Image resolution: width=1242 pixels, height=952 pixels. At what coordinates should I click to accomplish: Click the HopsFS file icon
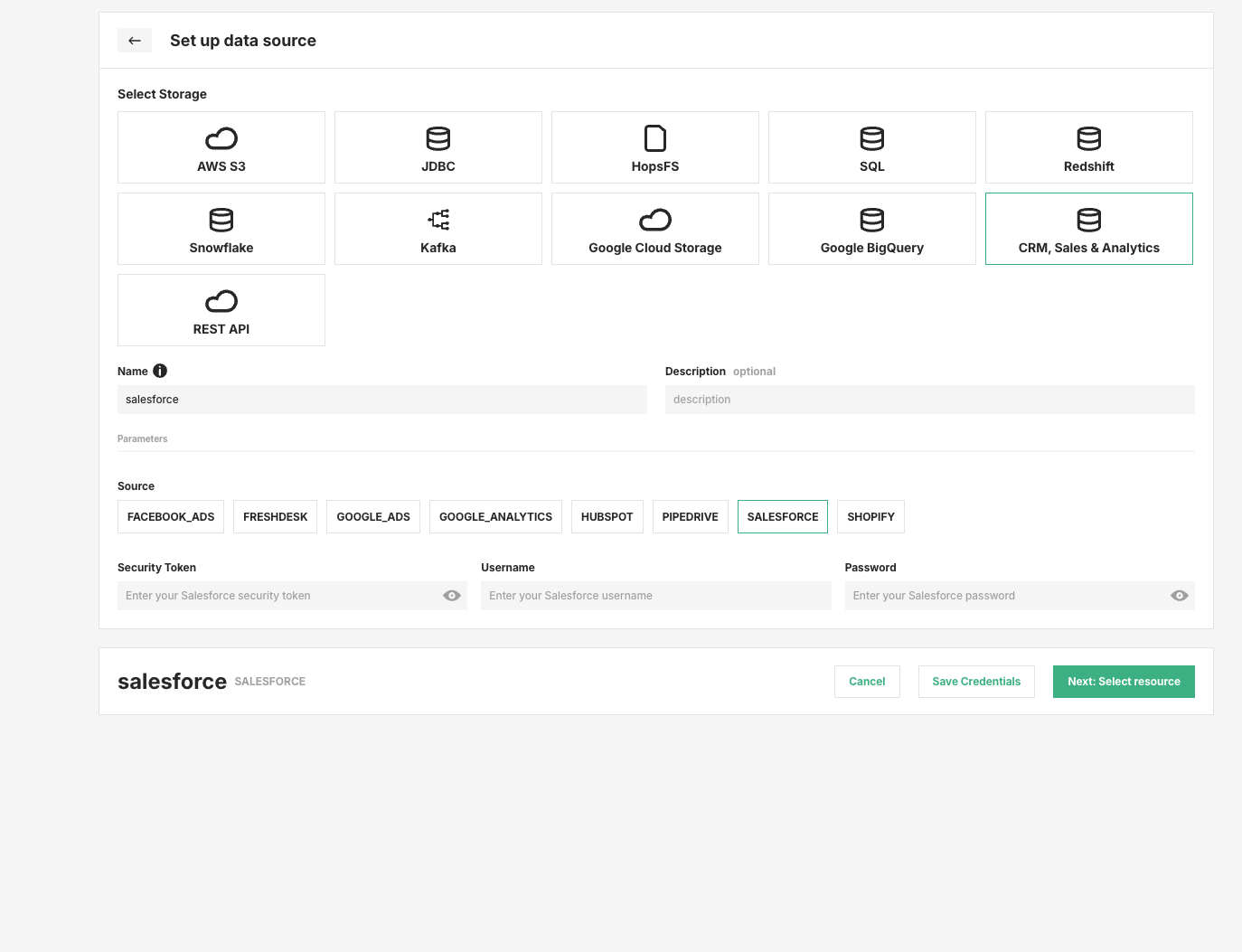click(x=654, y=138)
